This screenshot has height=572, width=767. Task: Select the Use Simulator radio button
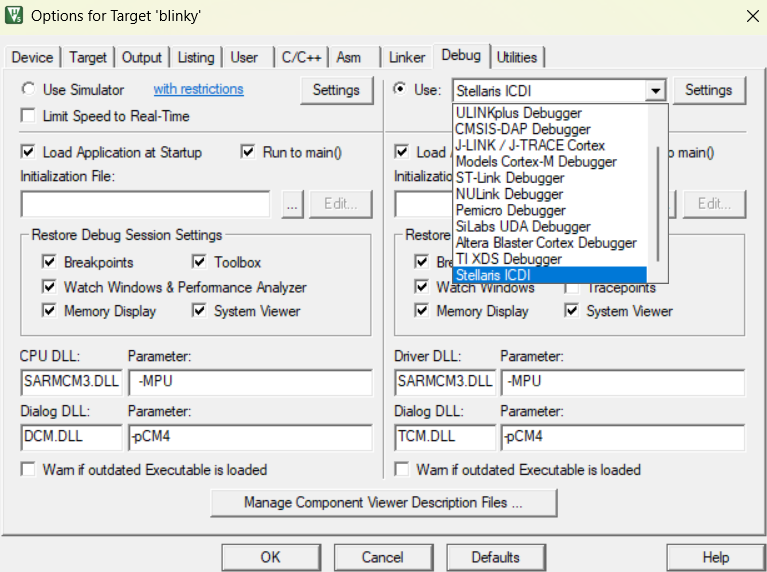pyautogui.click(x=29, y=89)
